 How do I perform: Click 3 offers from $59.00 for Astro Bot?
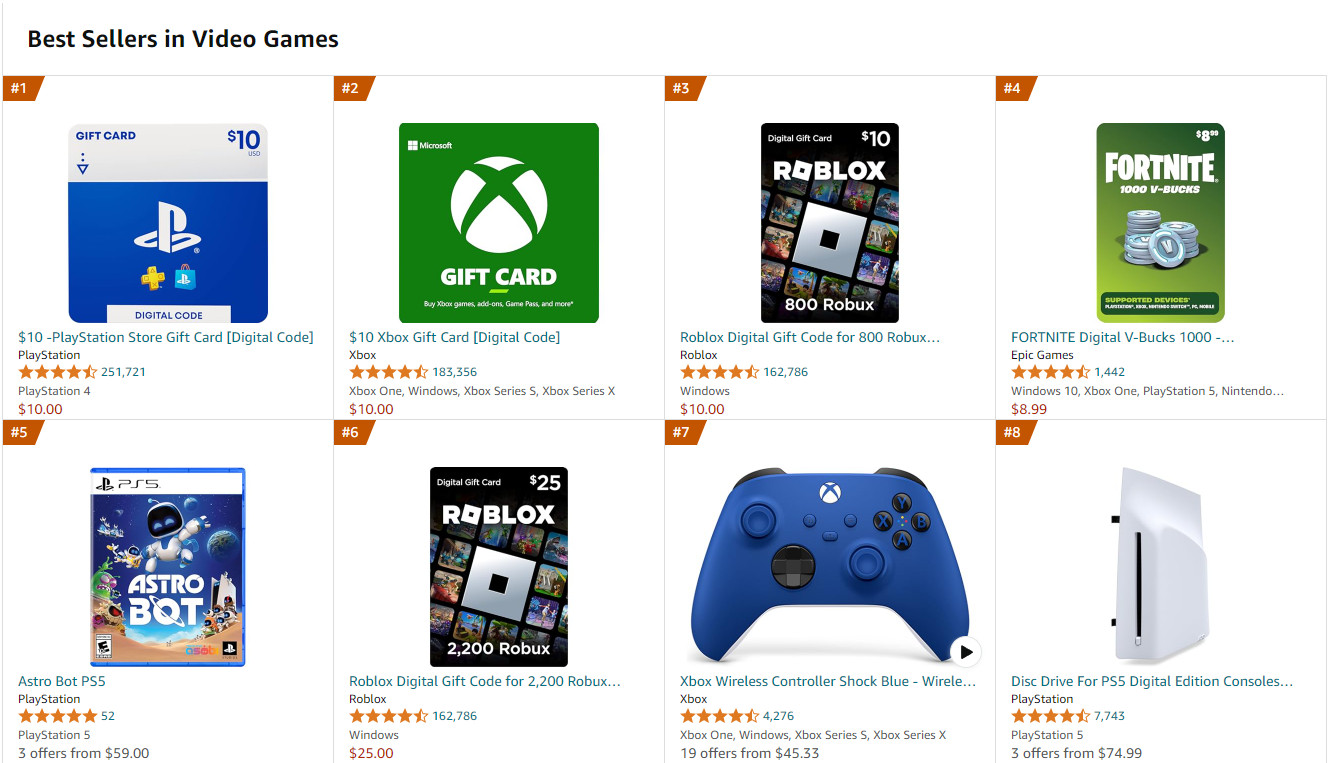click(83, 753)
